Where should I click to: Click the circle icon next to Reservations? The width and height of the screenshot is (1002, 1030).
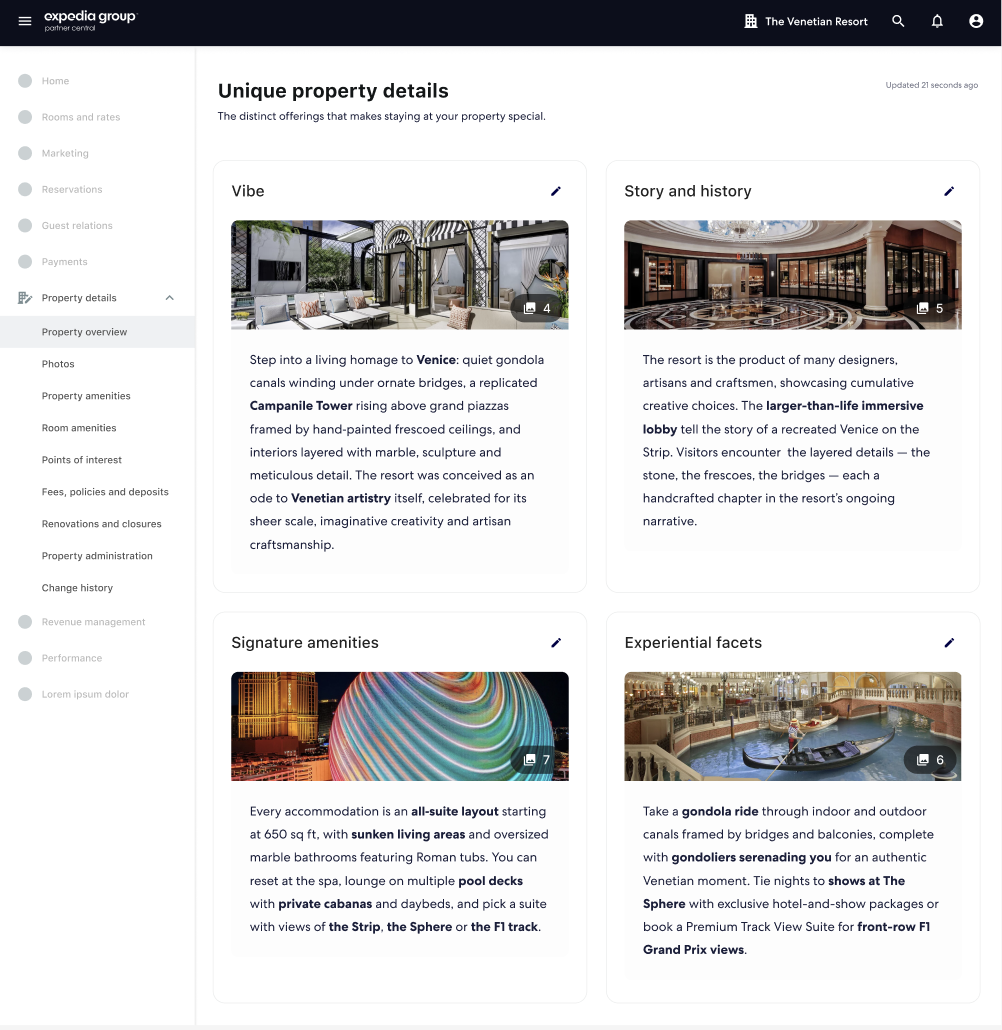click(x=25, y=189)
